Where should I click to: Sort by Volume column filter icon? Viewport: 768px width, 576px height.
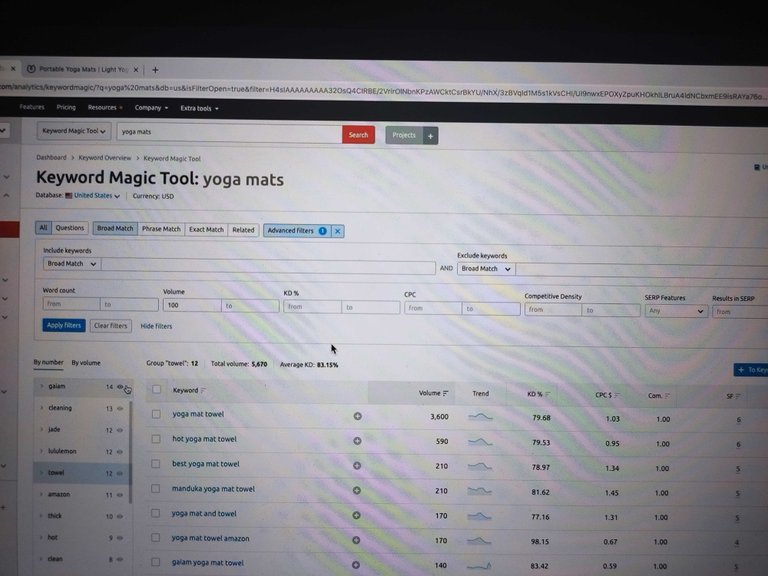pos(446,393)
